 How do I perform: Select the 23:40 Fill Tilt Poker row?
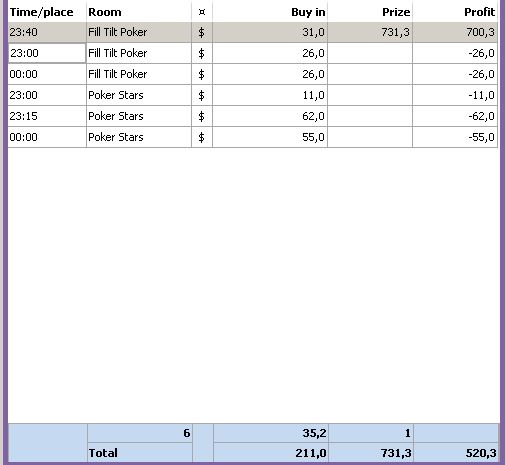pos(253,32)
